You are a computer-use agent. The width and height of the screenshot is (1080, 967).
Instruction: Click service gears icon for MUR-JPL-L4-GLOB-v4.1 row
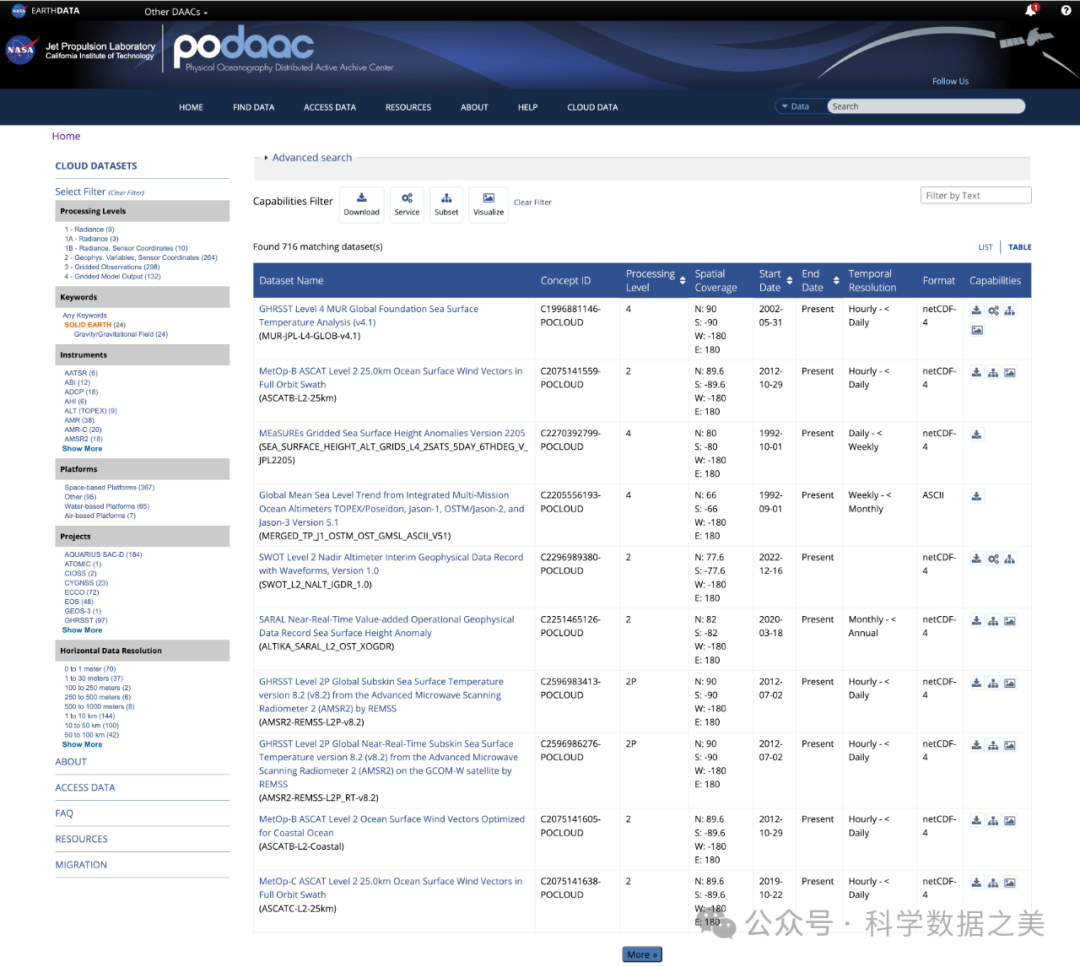[x=993, y=311]
